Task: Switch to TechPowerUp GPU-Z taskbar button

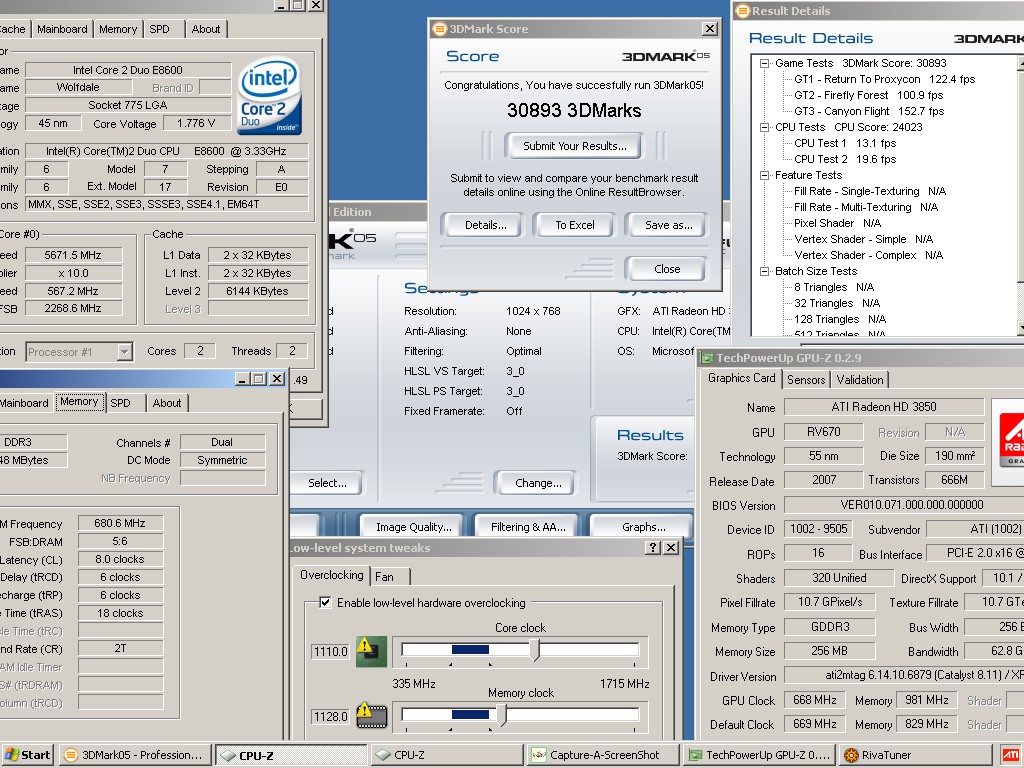Action: [759, 755]
